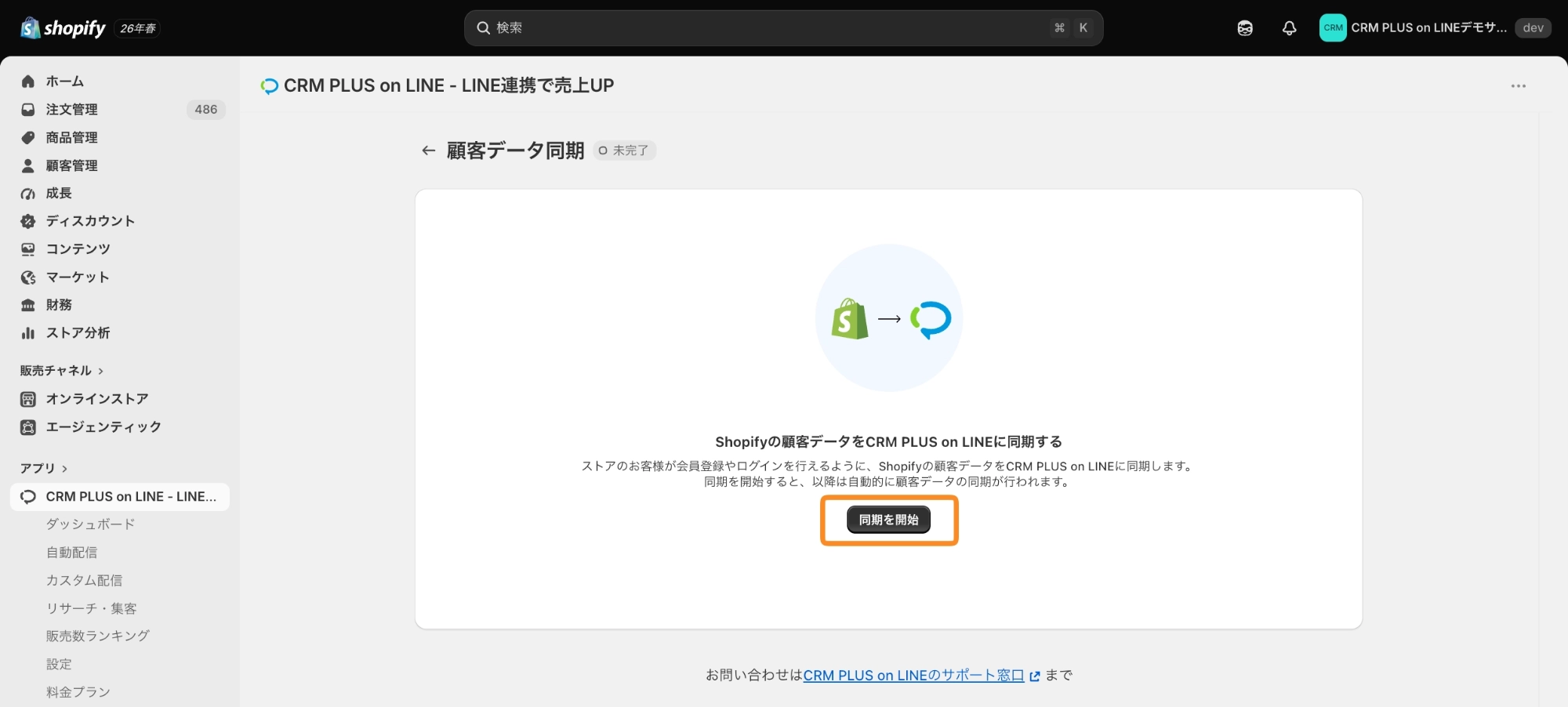Expand the 販売チャネル section chevron
The width and height of the screenshot is (1568, 707).
click(100, 371)
